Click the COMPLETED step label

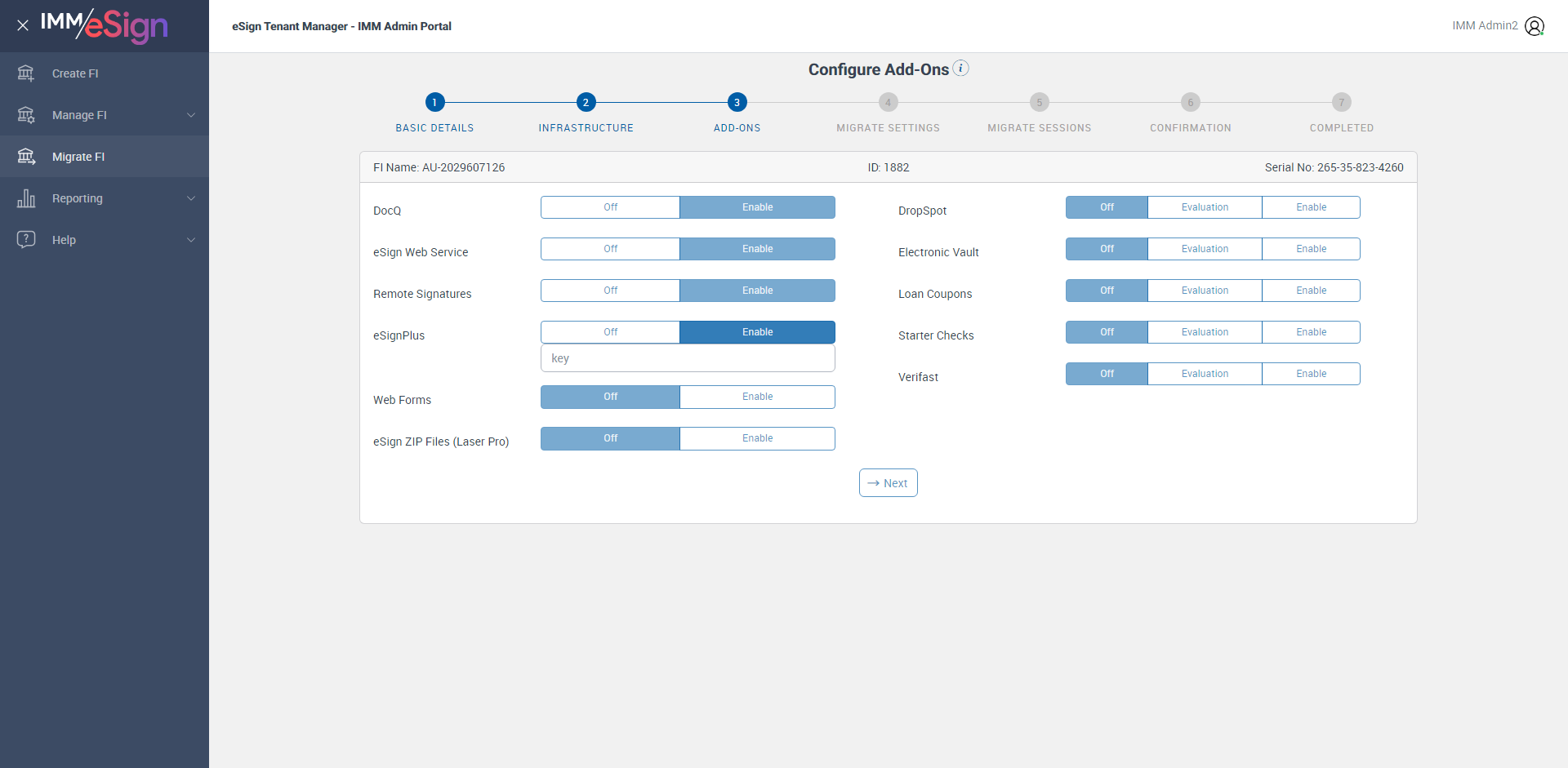(1341, 128)
